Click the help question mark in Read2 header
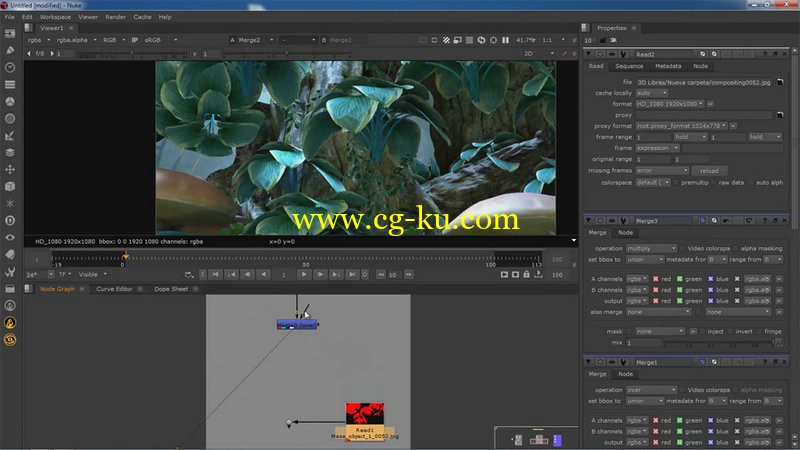 [764, 54]
